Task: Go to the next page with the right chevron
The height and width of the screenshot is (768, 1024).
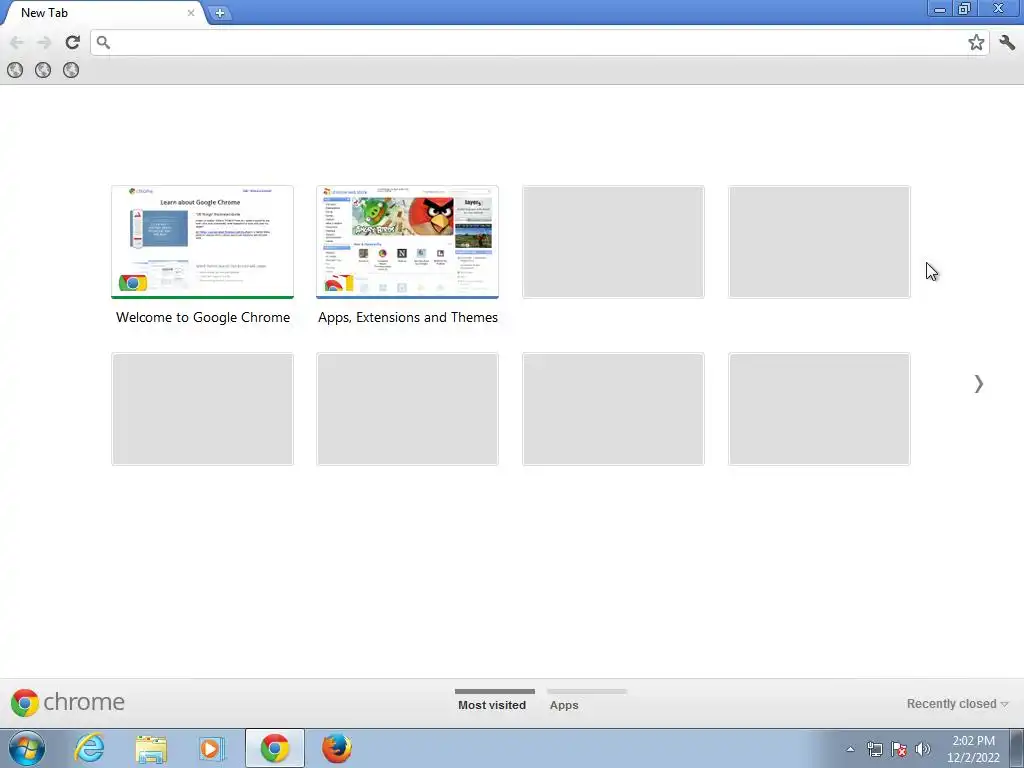Action: [x=978, y=384]
